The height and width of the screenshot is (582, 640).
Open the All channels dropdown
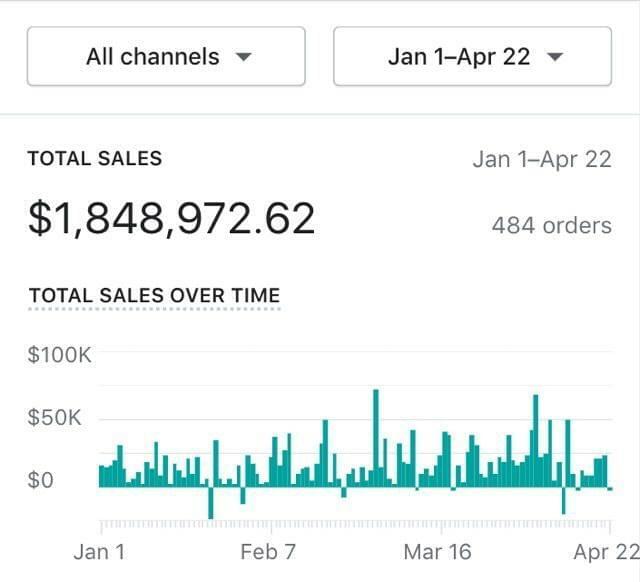(x=165, y=56)
